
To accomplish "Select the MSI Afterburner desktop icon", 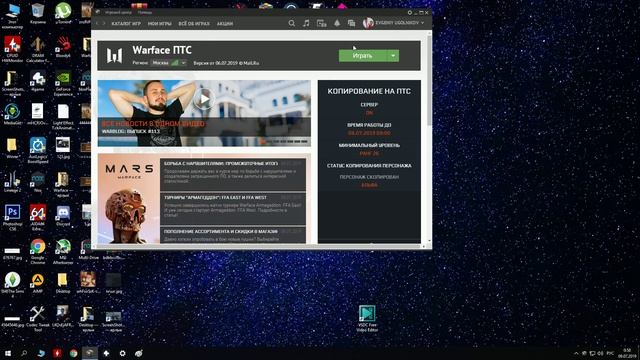I will click(x=63, y=251).
